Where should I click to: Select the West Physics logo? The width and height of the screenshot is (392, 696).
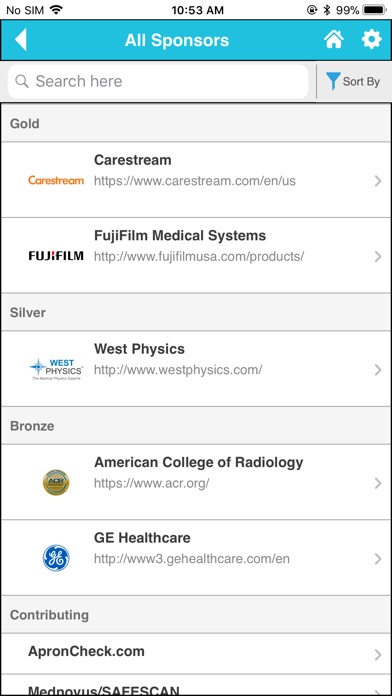point(56,369)
